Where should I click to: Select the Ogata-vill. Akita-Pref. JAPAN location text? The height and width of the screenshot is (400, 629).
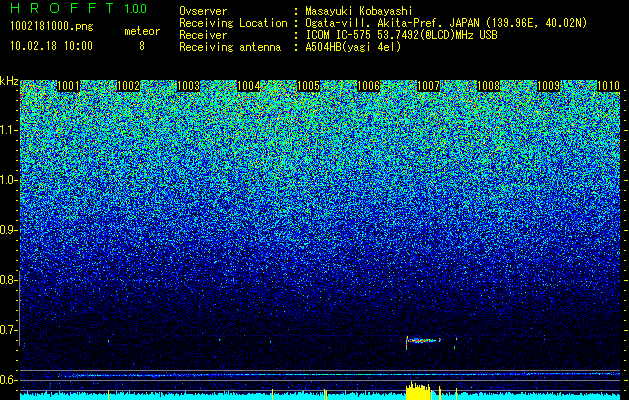[x=446, y=23]
